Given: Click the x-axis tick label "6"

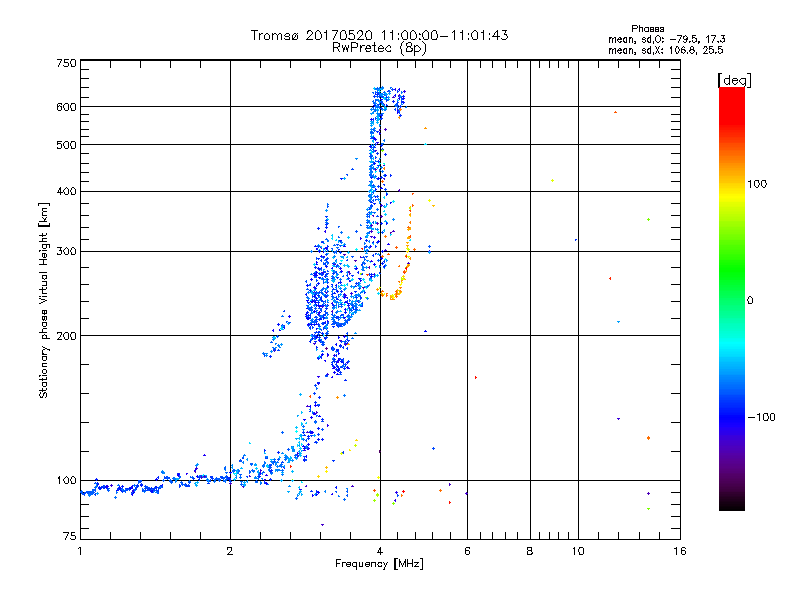Looking at the screenshot, I should [467, 551].
